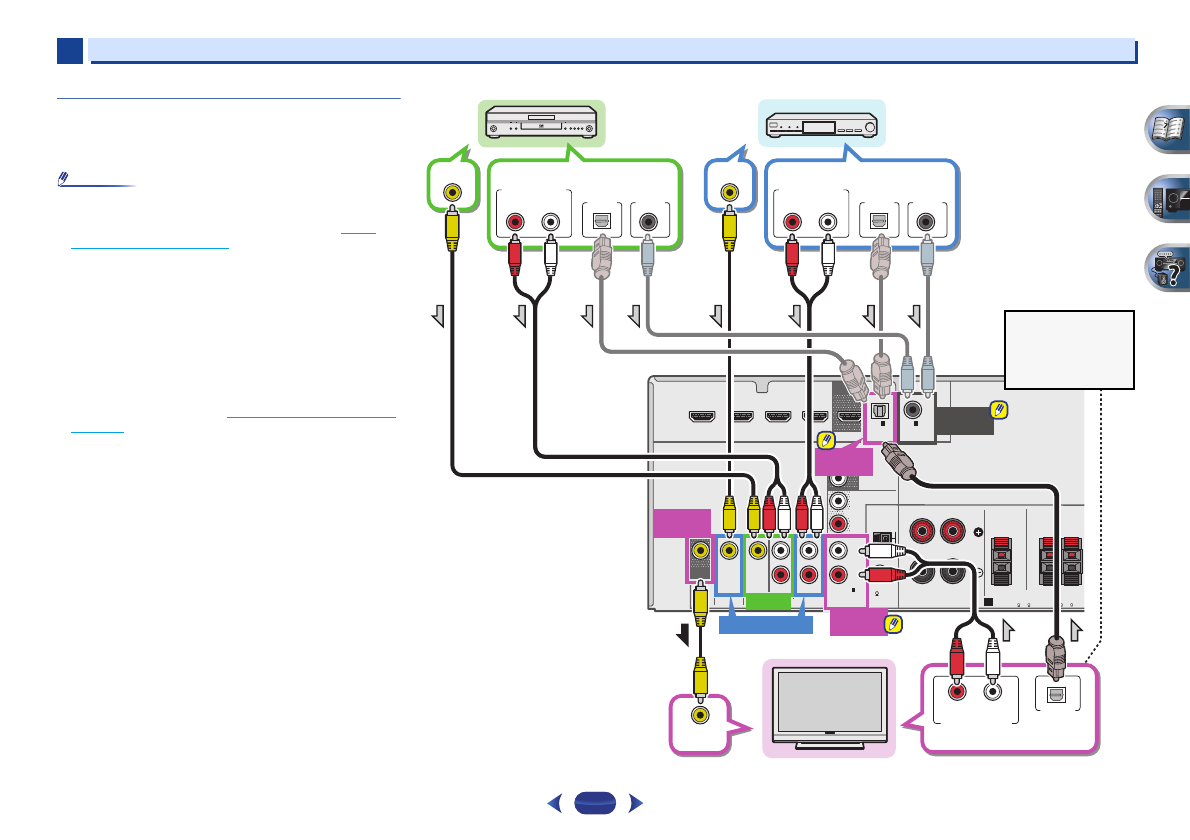Click the page number pill between the arrows
The image size is (1190, 840).
click(596, 803)
